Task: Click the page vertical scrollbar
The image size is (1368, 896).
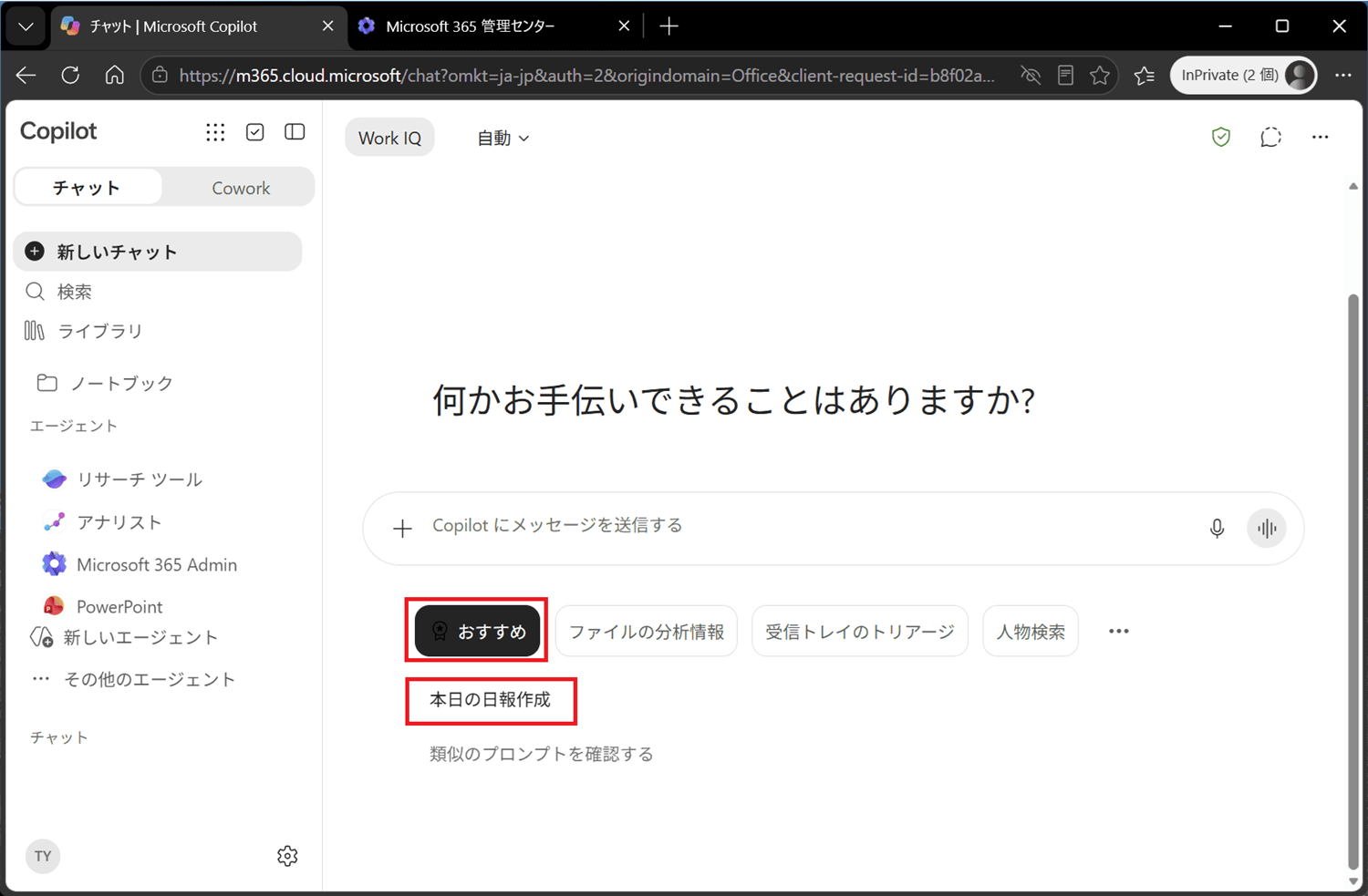Action: tap(1353, 582)
